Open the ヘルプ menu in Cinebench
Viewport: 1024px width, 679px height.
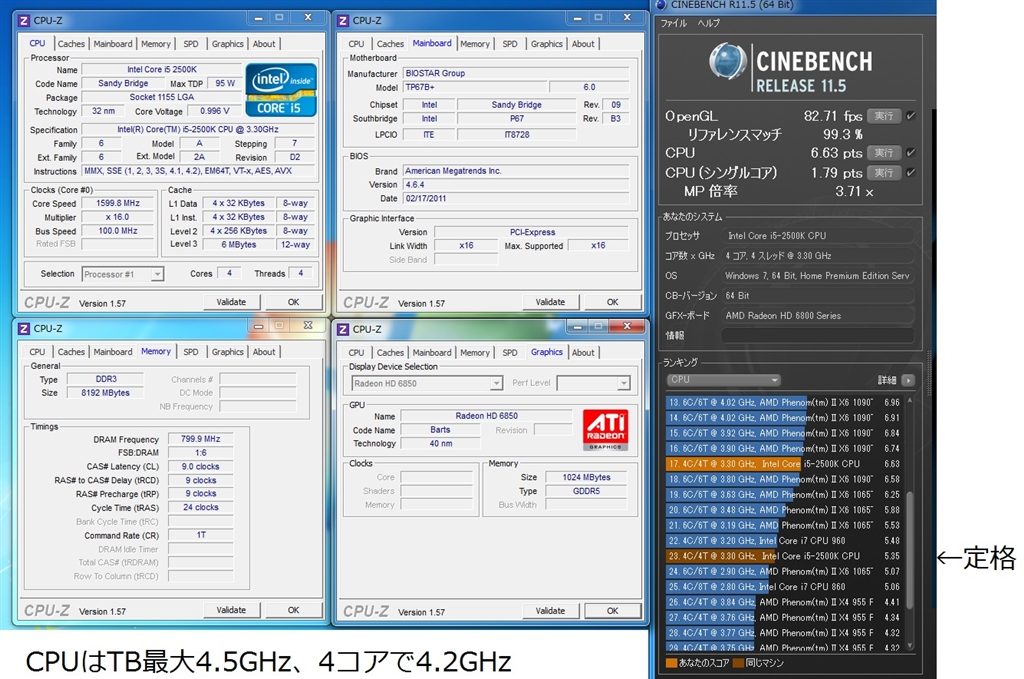(x=709, y=24)
